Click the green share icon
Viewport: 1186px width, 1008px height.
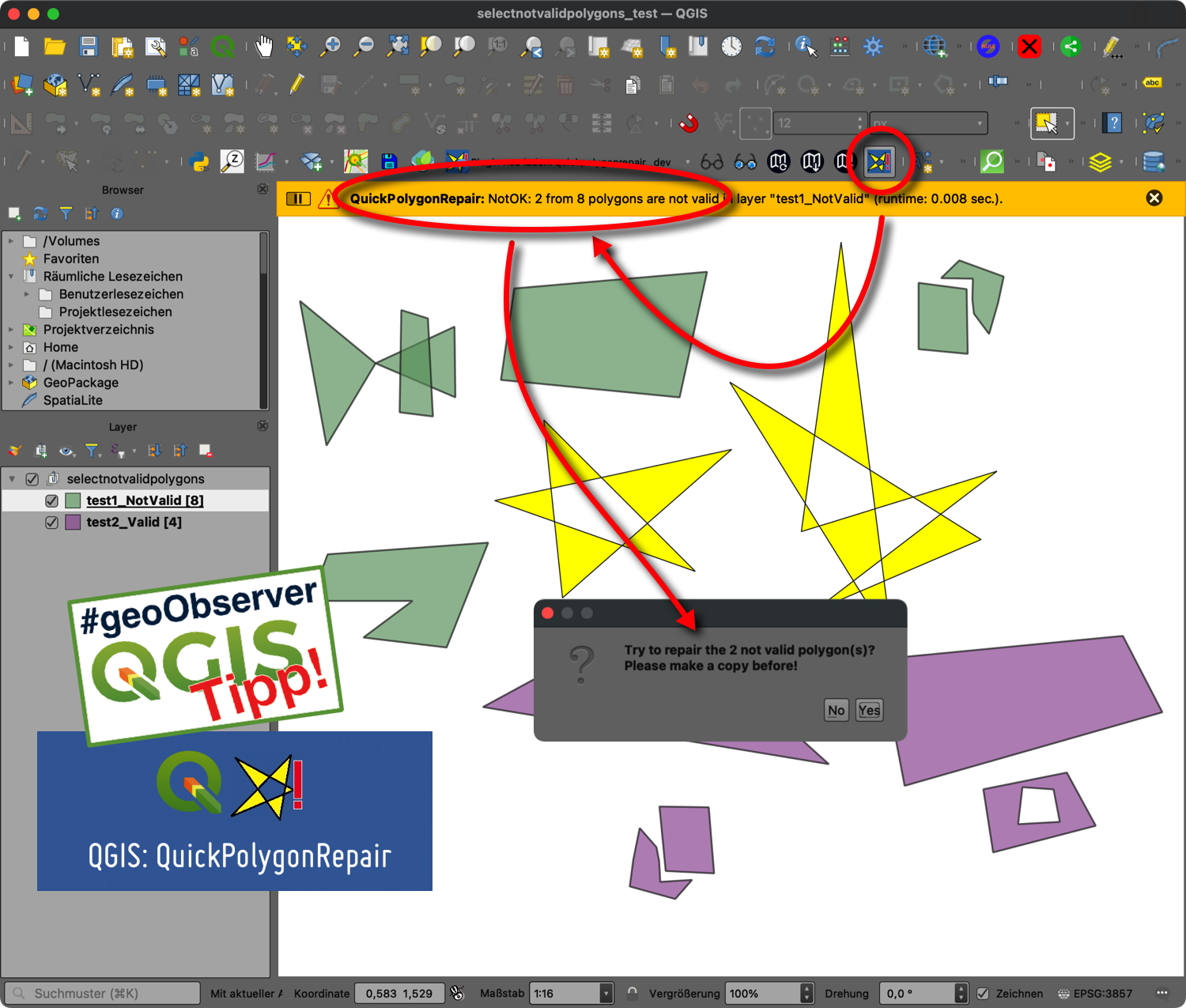[x=1071, y=47]
